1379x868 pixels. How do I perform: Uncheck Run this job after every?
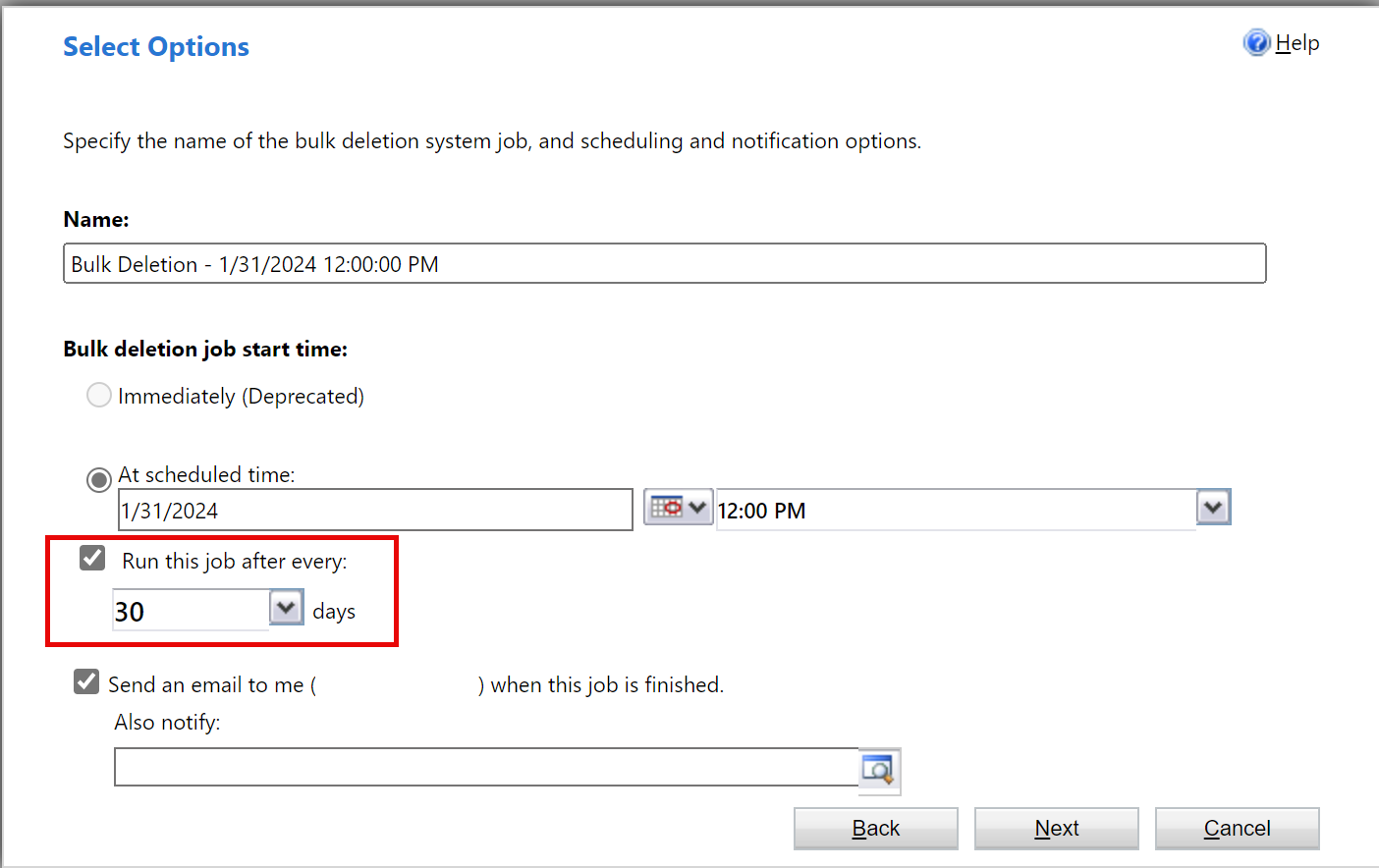[x=92, y=559]
